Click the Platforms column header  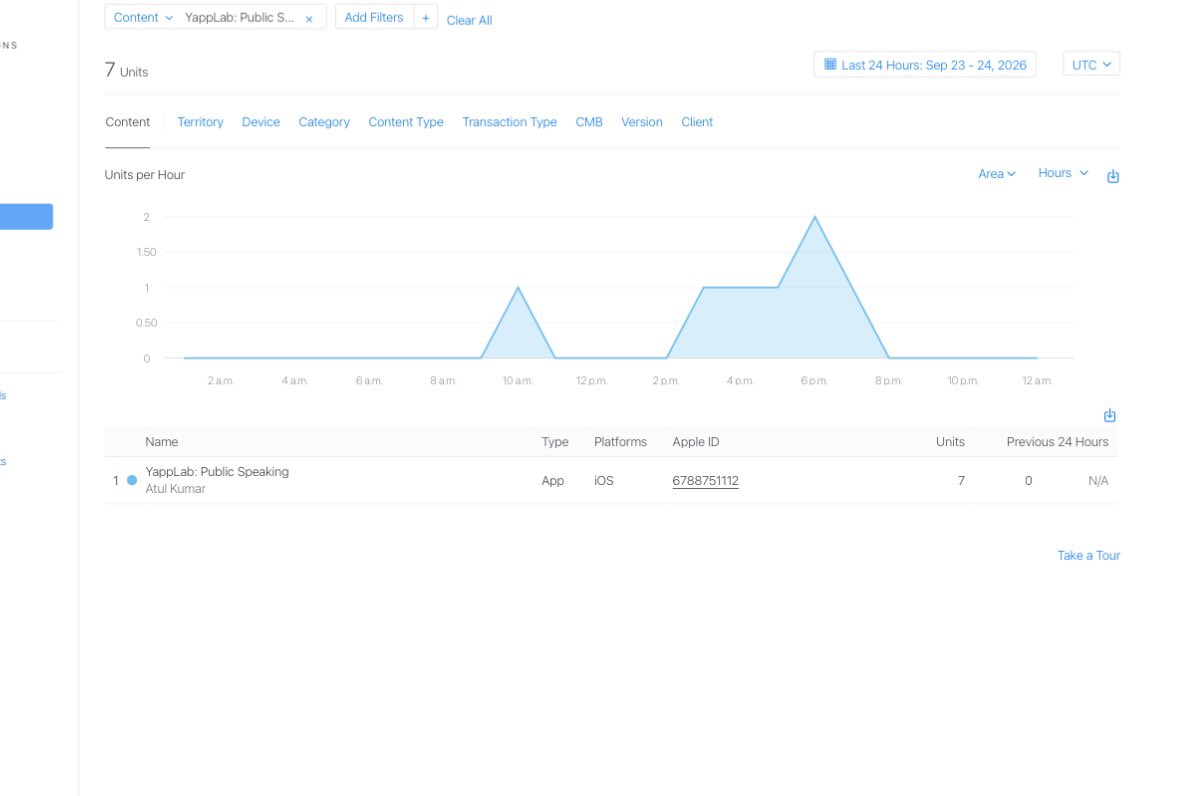click(620, 442)
